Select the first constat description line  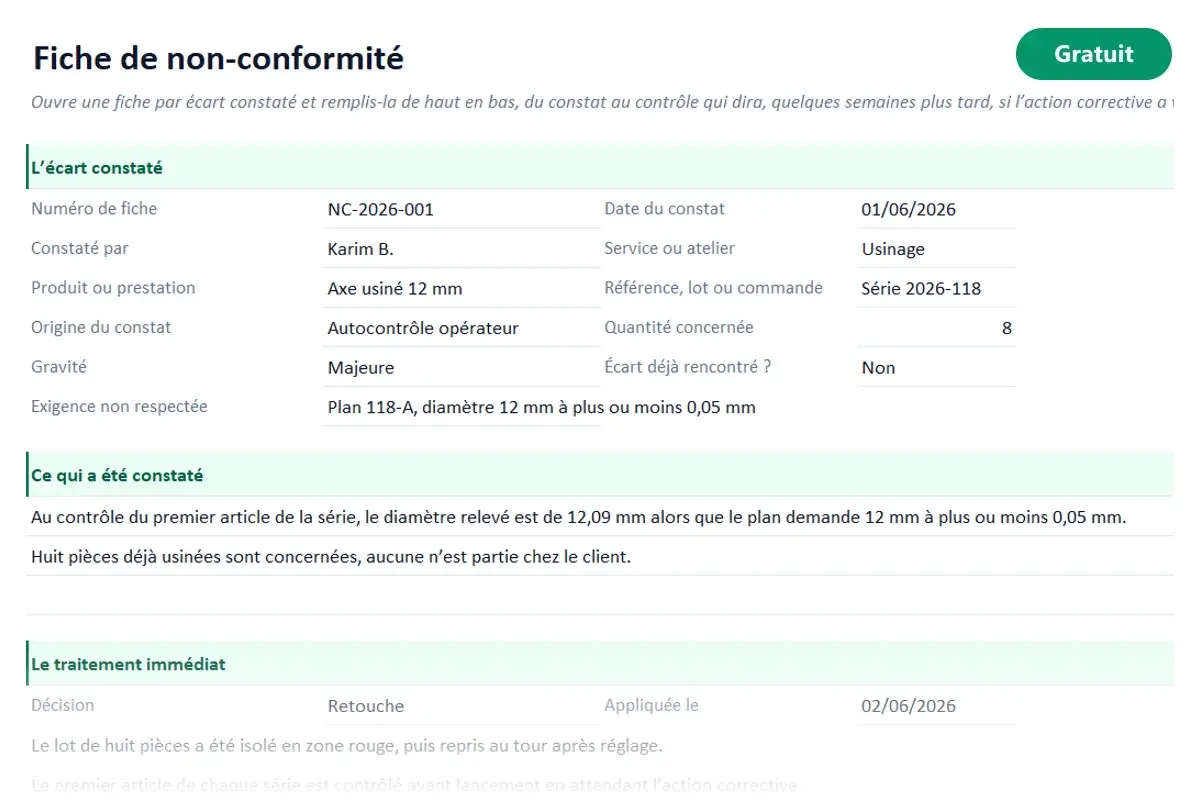[x=600, y=517]
